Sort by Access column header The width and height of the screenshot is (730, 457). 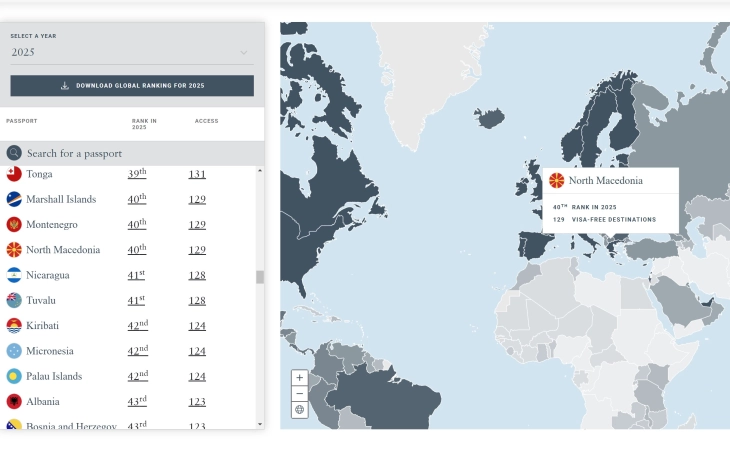coord(206,121)
